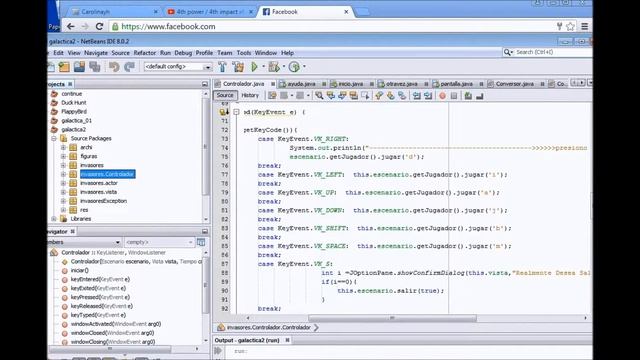640x360 pixels.
Task: Toggle Bookmark icon in editor toolbar
Action: [x=402, y=96]
